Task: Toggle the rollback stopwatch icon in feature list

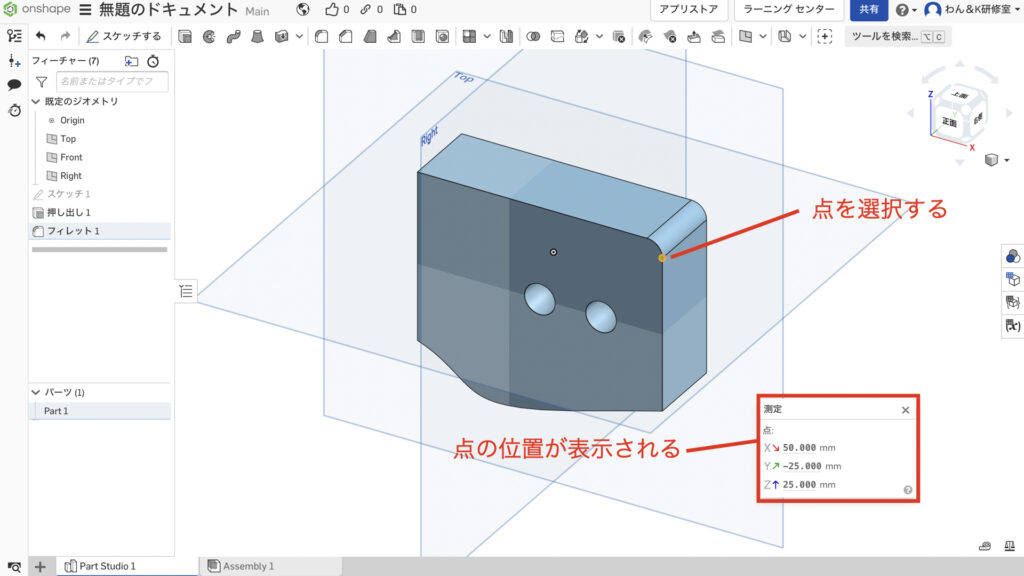Action: (x=153, y=61)
